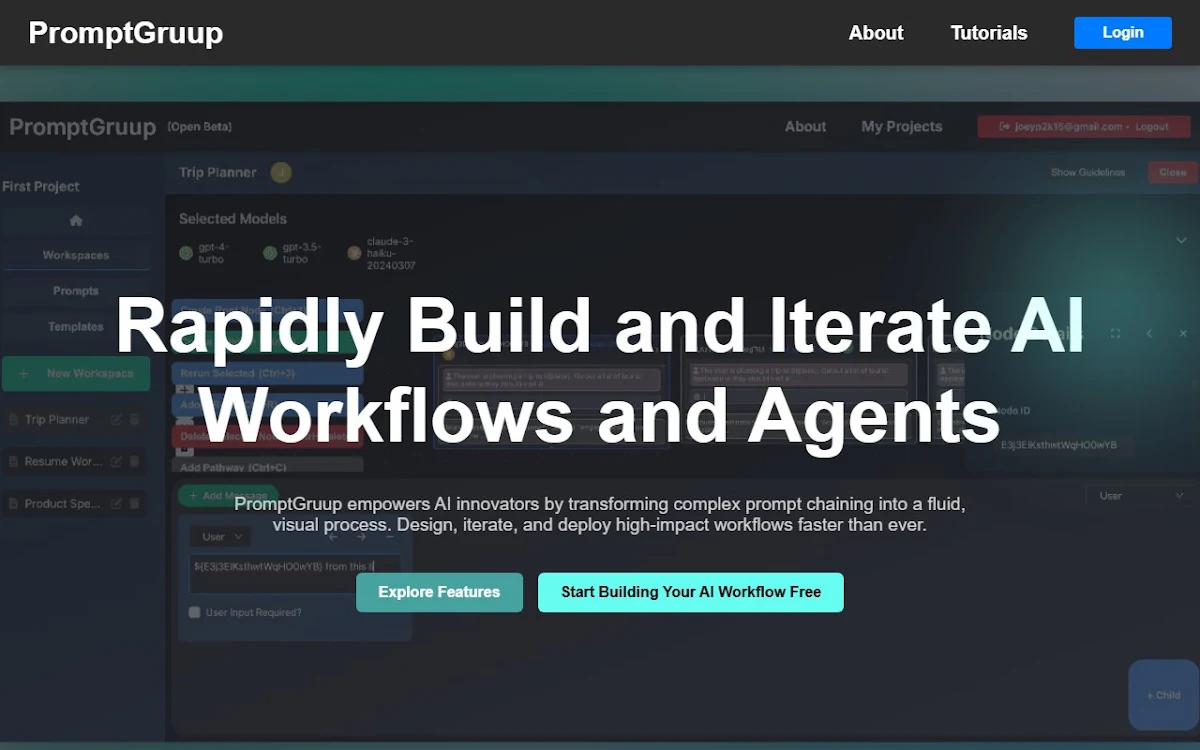This screenshot has width=1200, height=750.
Task: Open the User dropdown on right side
Action: click(x=1139, y=495)
